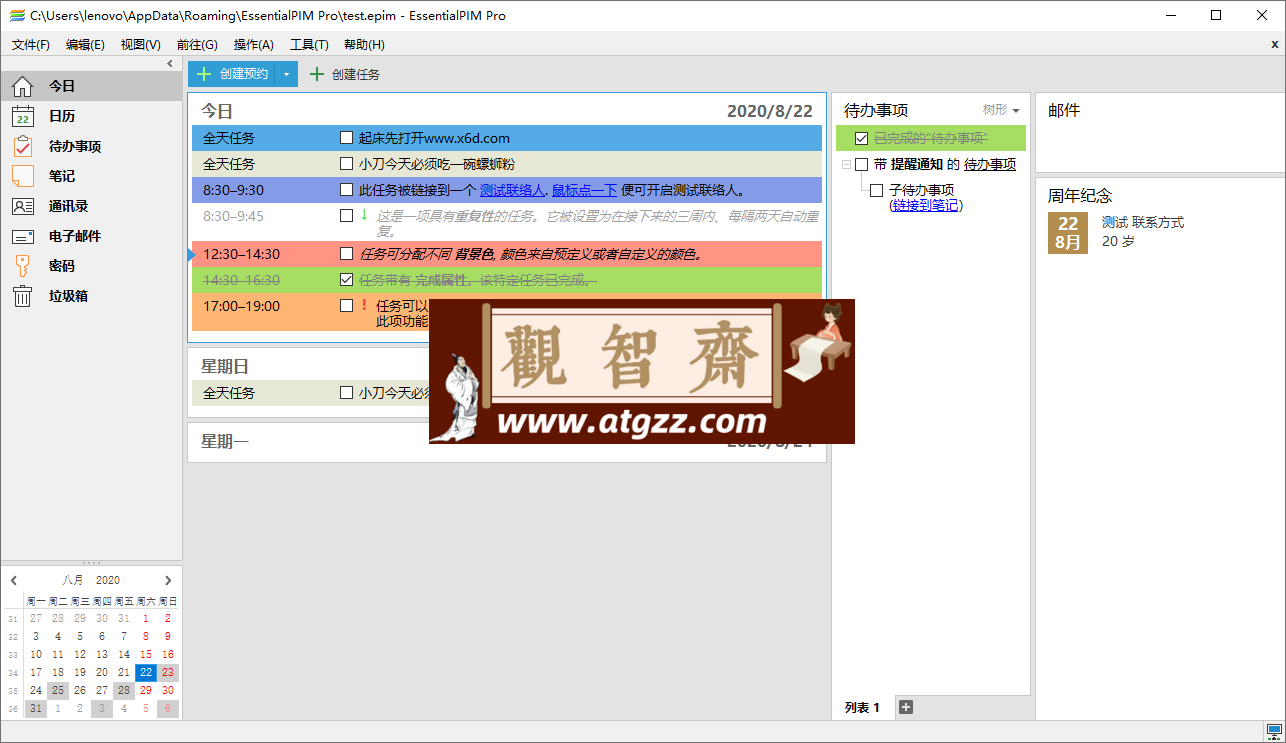Tick the 星期日 all-day task checkbox
Viewport: 1286px width, 743px height.
346,393
